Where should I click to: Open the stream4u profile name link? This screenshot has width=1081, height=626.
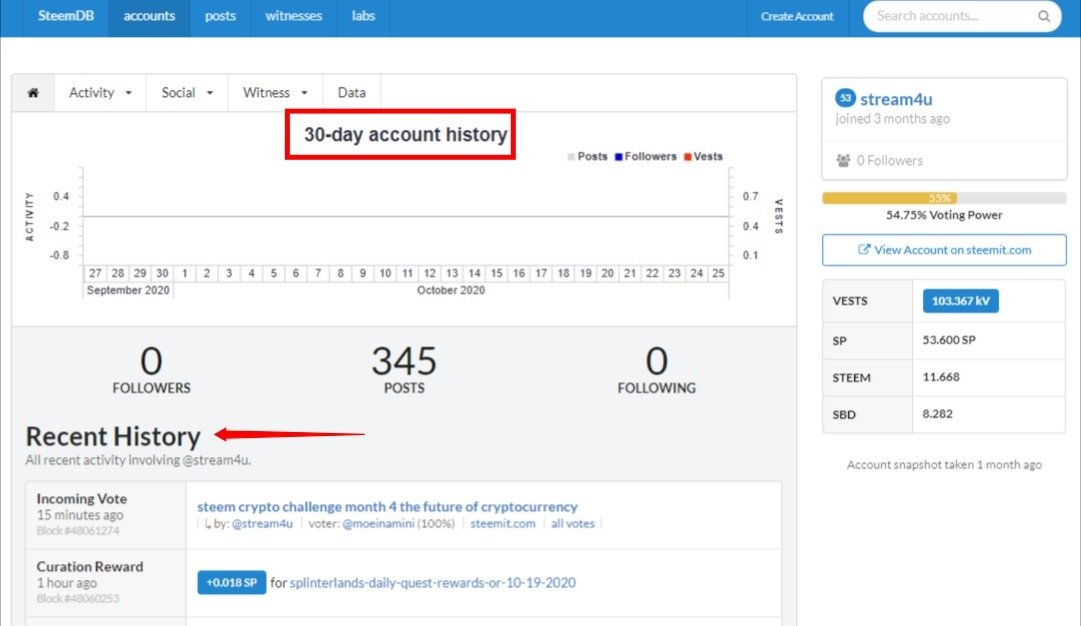tap(896, 99)
